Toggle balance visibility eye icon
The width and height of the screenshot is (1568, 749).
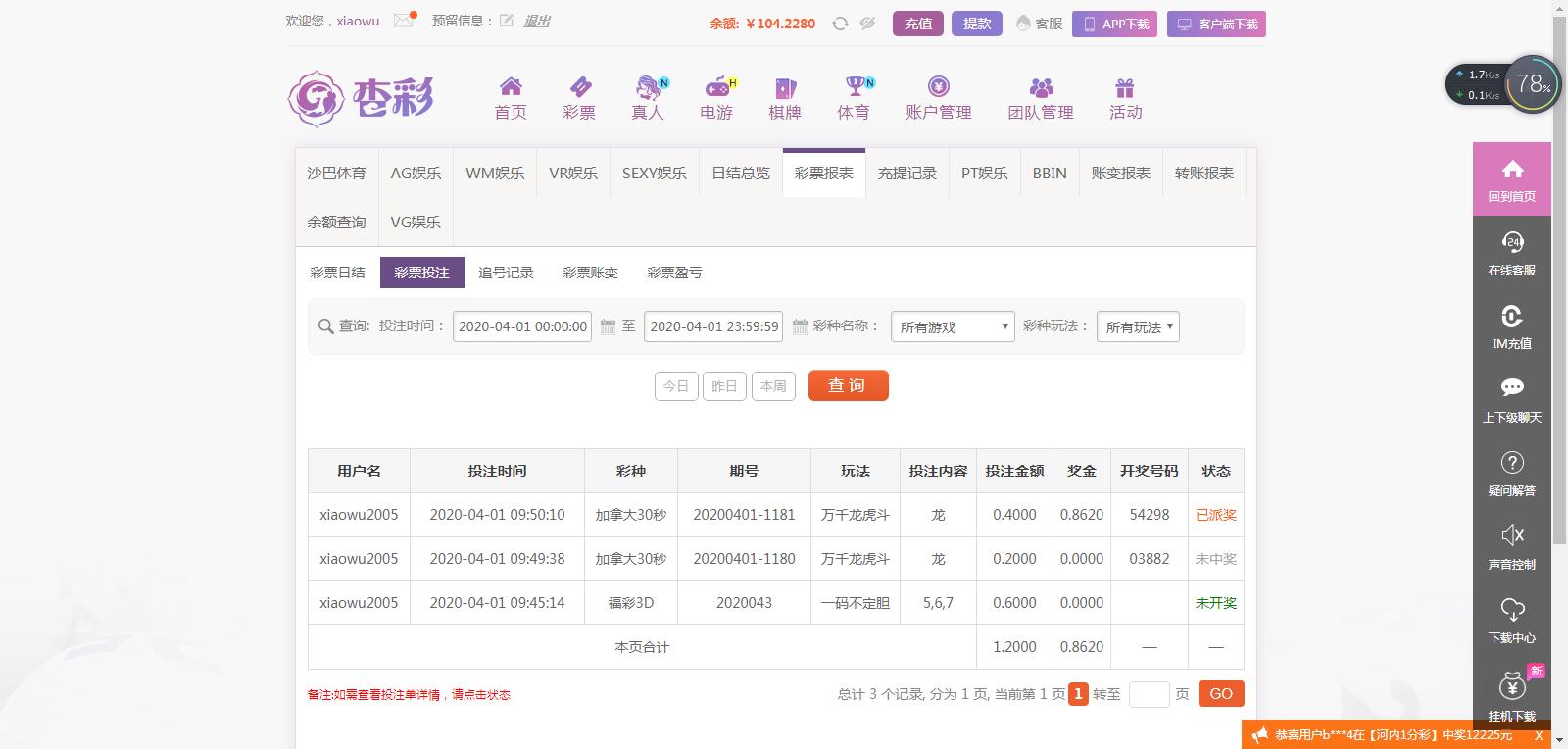pyautogui.click(x=867, y=24)
